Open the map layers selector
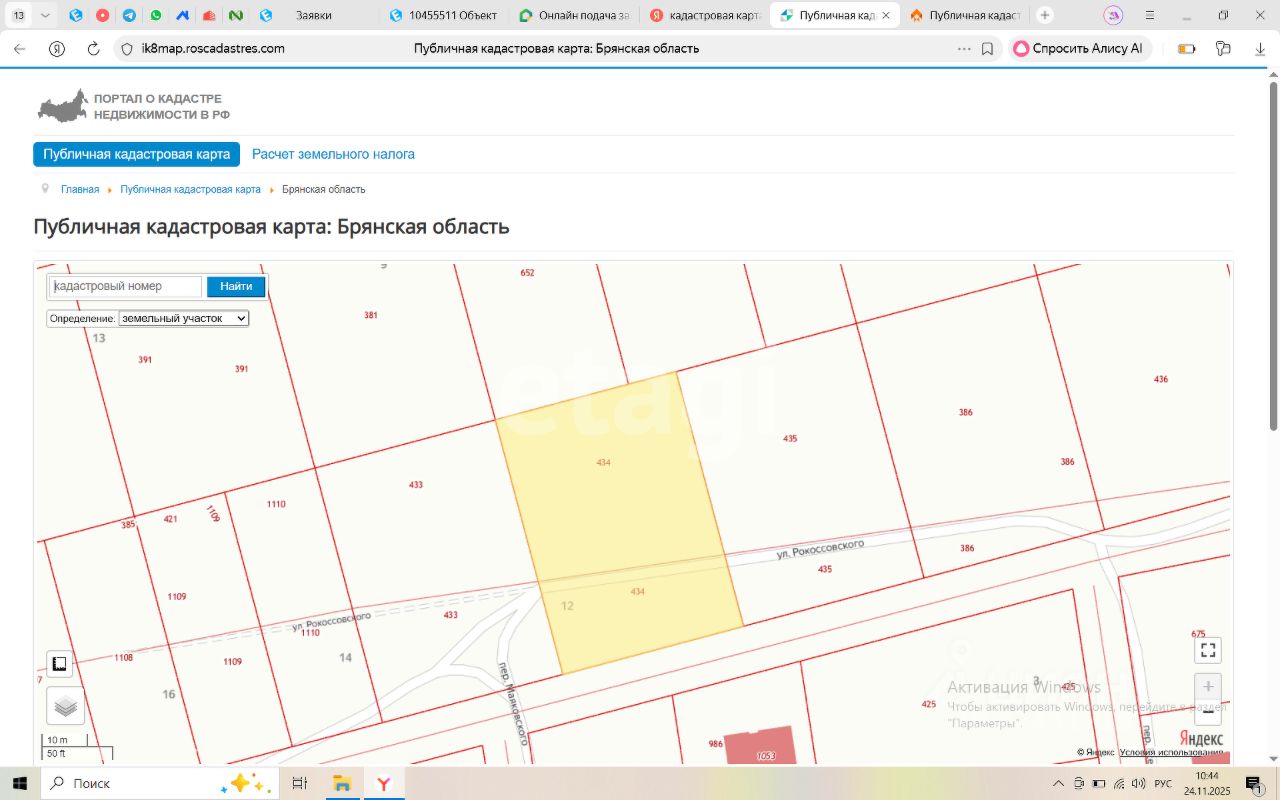This screenshot has height=800, width=1280. click(x=65, y=706)
